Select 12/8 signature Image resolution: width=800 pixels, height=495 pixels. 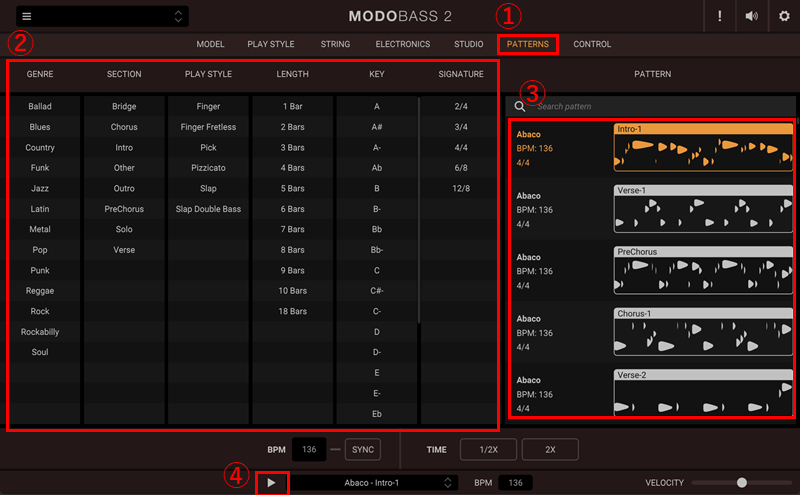pyautogui.click(x=461, y=188)
